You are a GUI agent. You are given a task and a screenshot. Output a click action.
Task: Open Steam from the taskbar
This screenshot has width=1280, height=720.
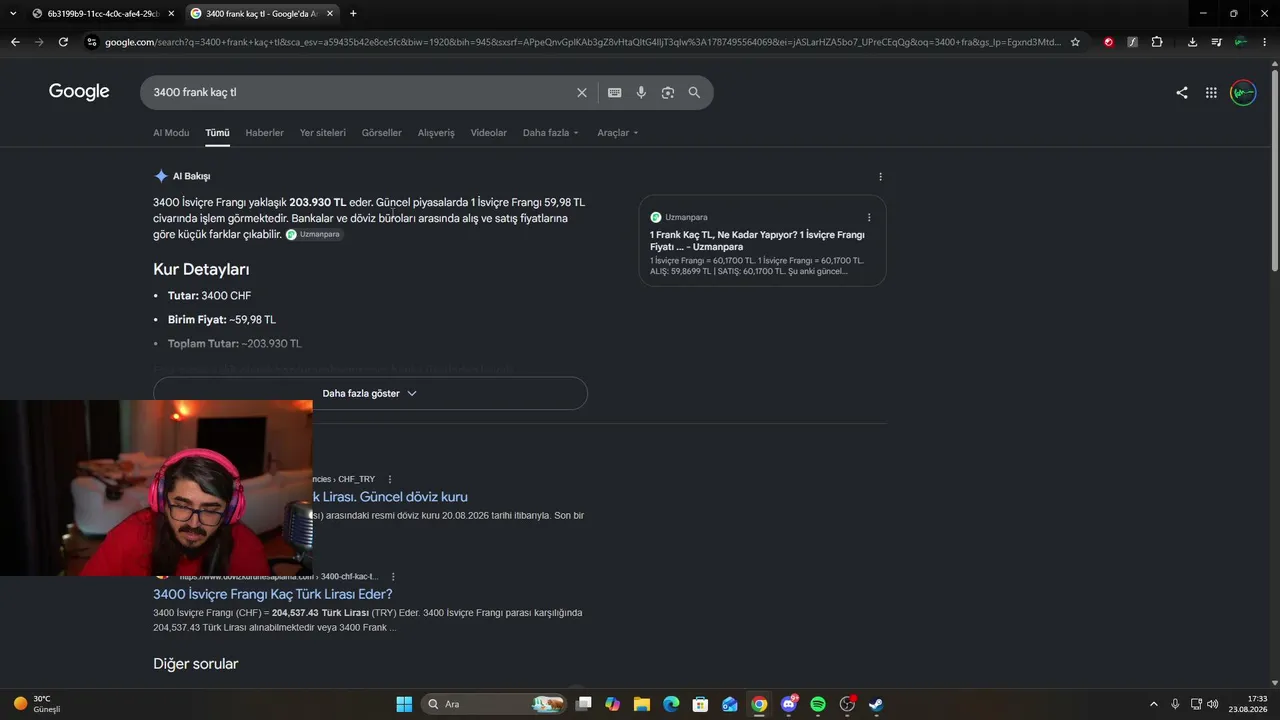tap(875, 704)
